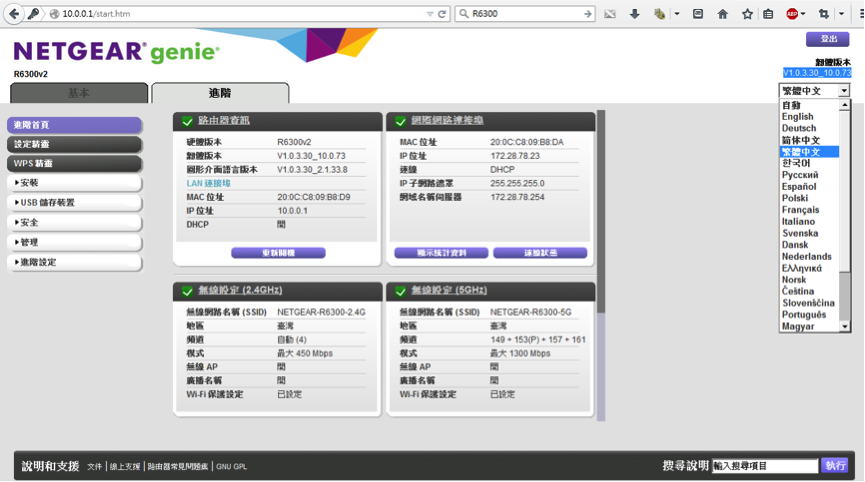Click the 重新開機 reboot button

tap(278, 253)
